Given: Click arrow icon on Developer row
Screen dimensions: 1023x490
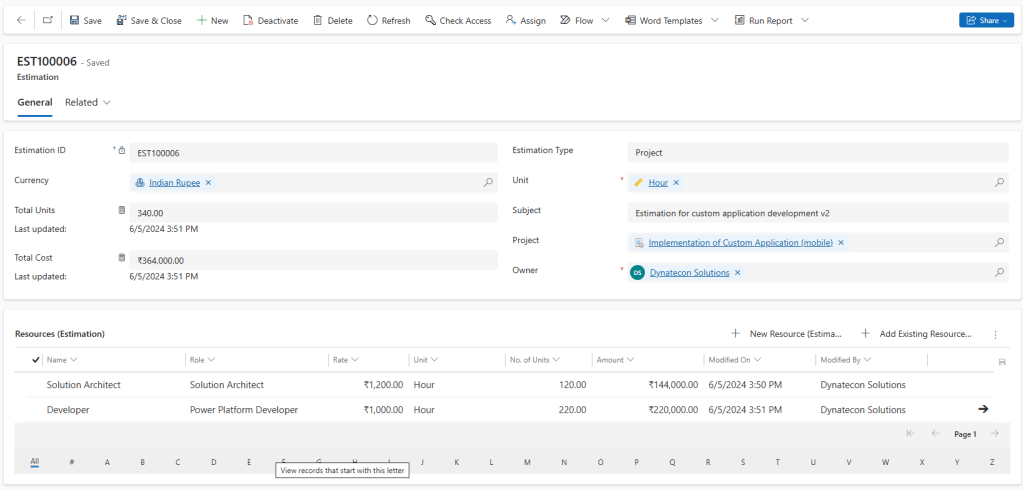Looking at the screenshot, I should coord(982,409).
